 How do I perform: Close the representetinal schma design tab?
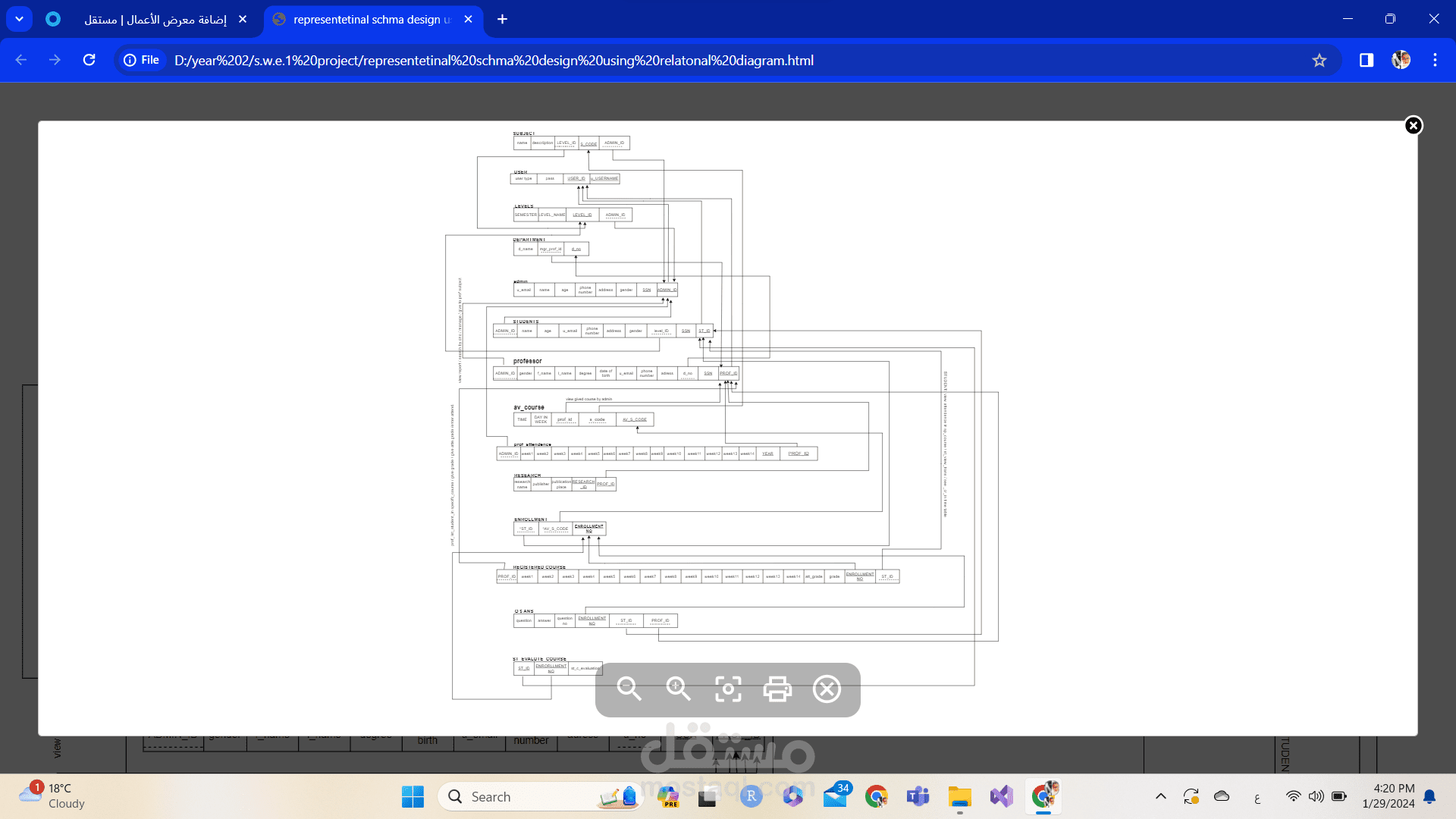(x=468, y=19)
